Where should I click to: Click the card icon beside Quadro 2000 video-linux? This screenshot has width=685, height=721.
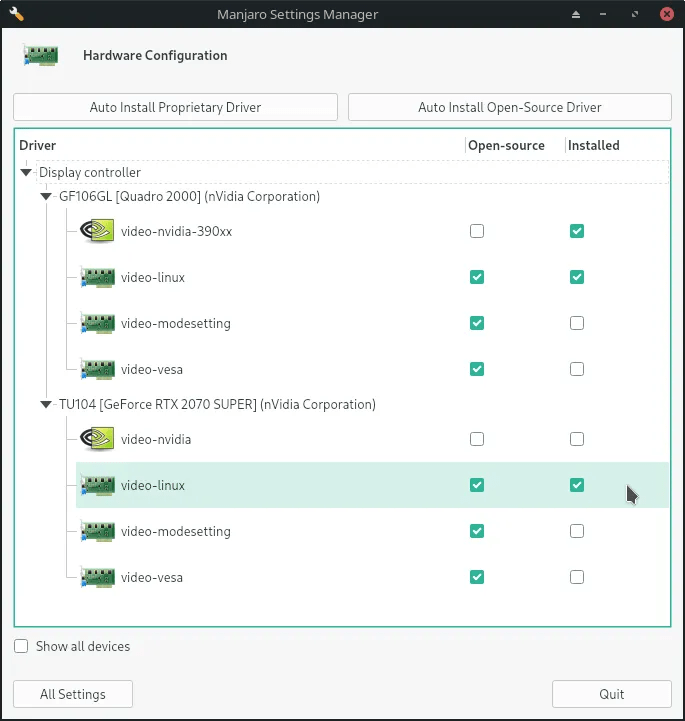97,277
